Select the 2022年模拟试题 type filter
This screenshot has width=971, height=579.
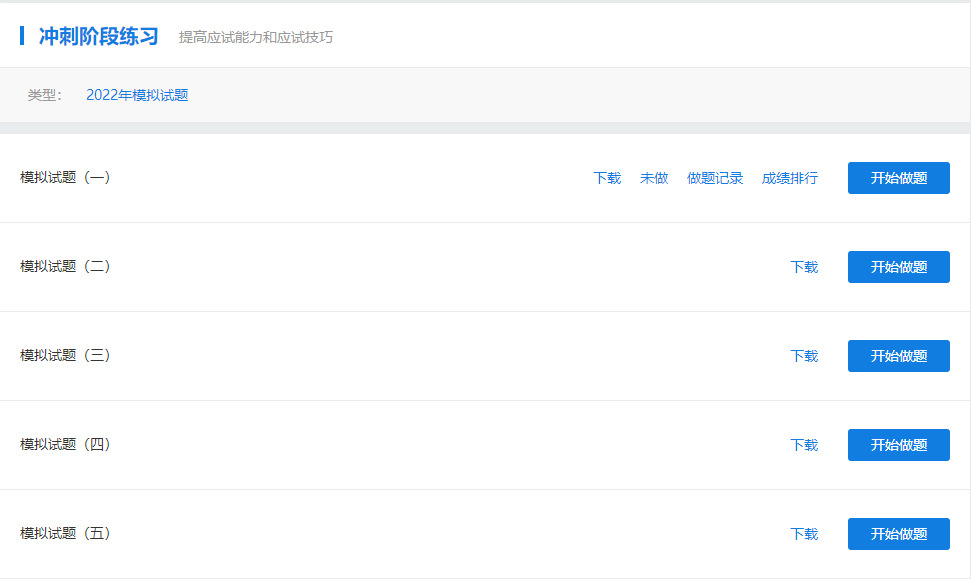(137, 95)
